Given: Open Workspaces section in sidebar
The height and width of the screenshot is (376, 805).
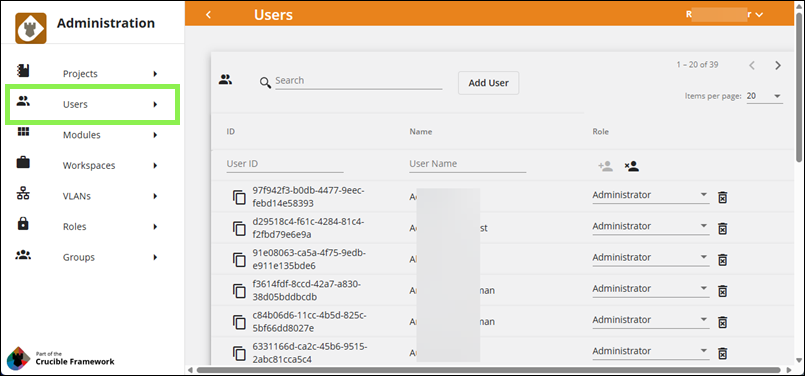Looking at the screenshot, I should point(92,166).
